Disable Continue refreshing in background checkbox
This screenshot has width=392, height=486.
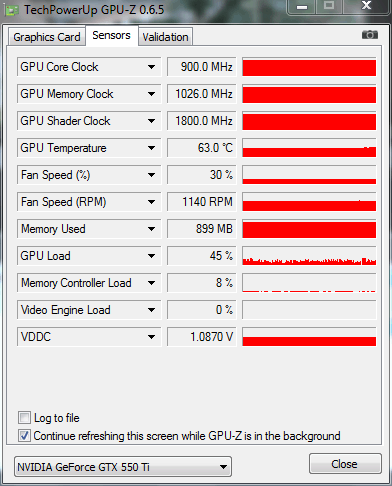(24, 436)
